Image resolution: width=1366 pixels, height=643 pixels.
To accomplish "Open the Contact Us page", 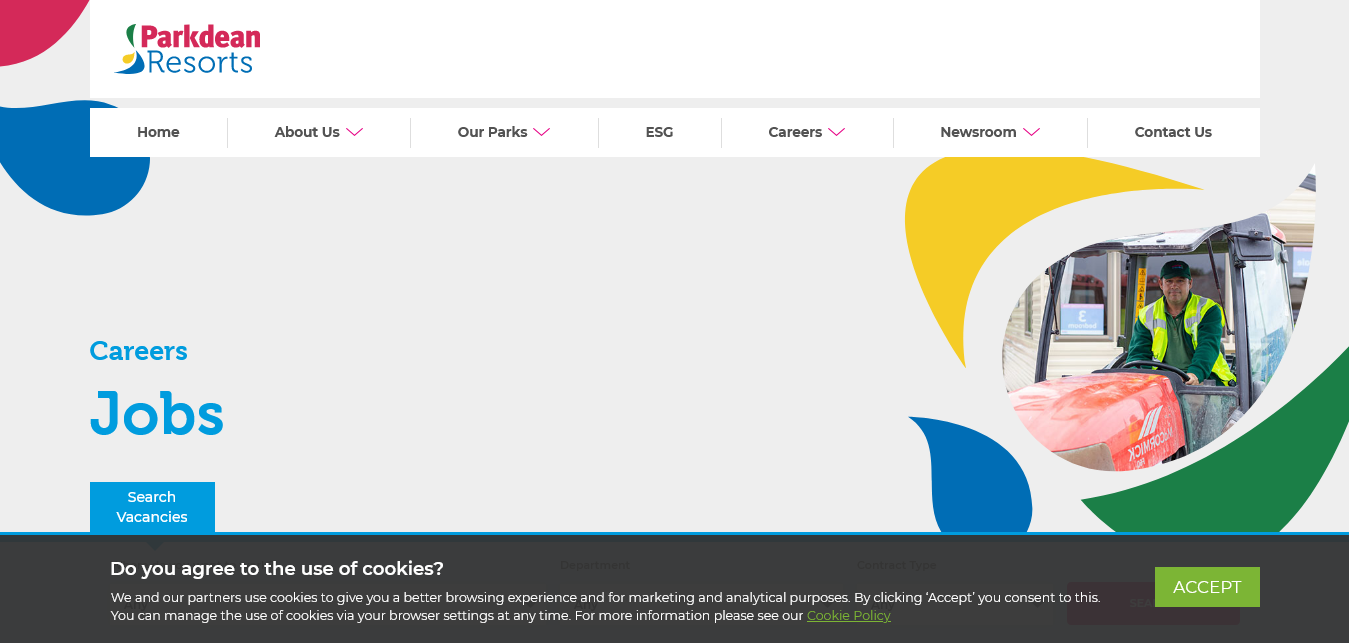I will pyautogui.click(x=1173, y=132).
